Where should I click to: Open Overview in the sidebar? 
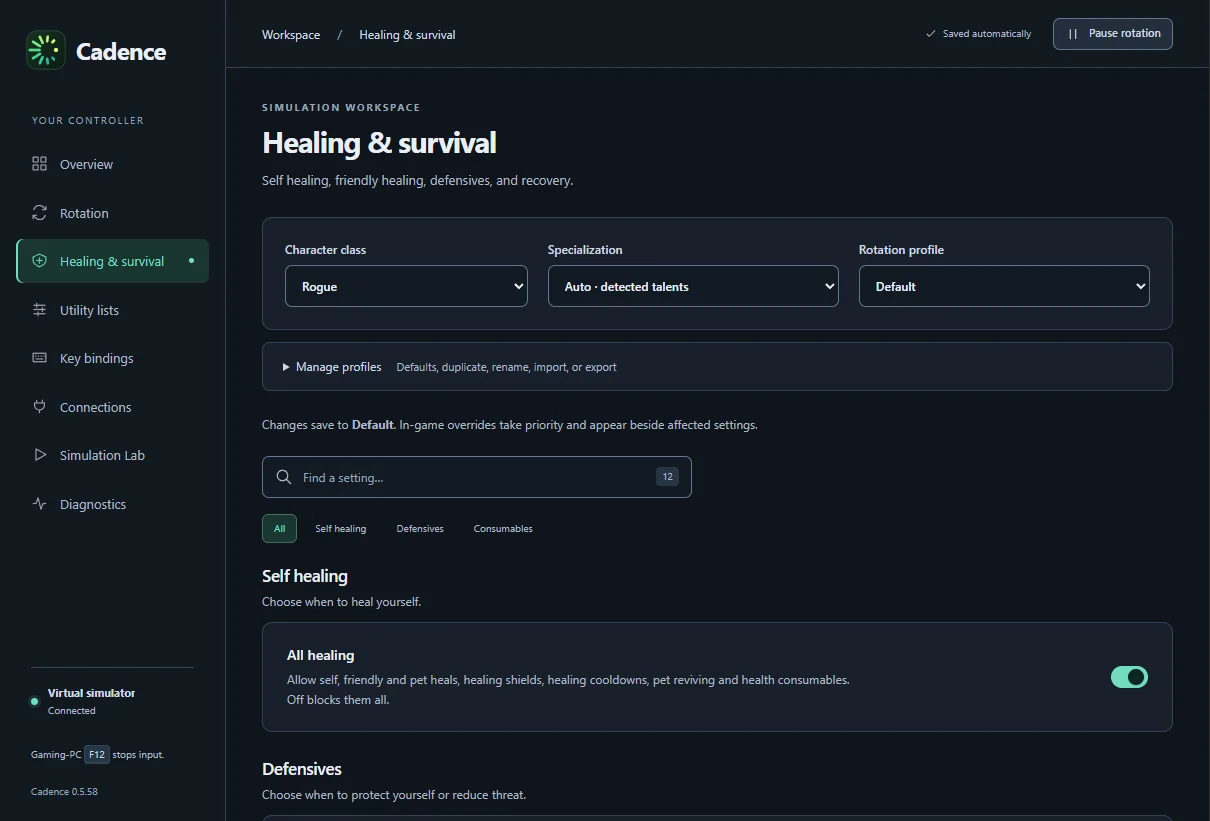point(112,164)
